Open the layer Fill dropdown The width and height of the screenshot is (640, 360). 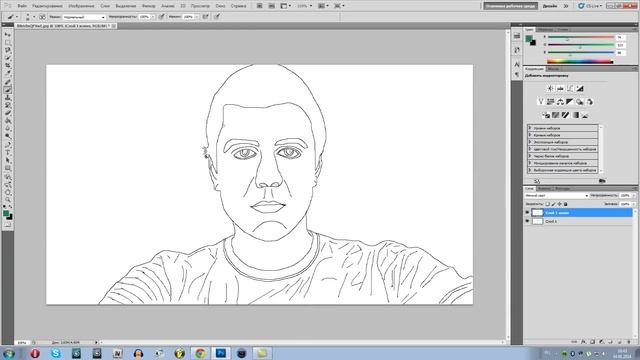(x=634, y=204)
